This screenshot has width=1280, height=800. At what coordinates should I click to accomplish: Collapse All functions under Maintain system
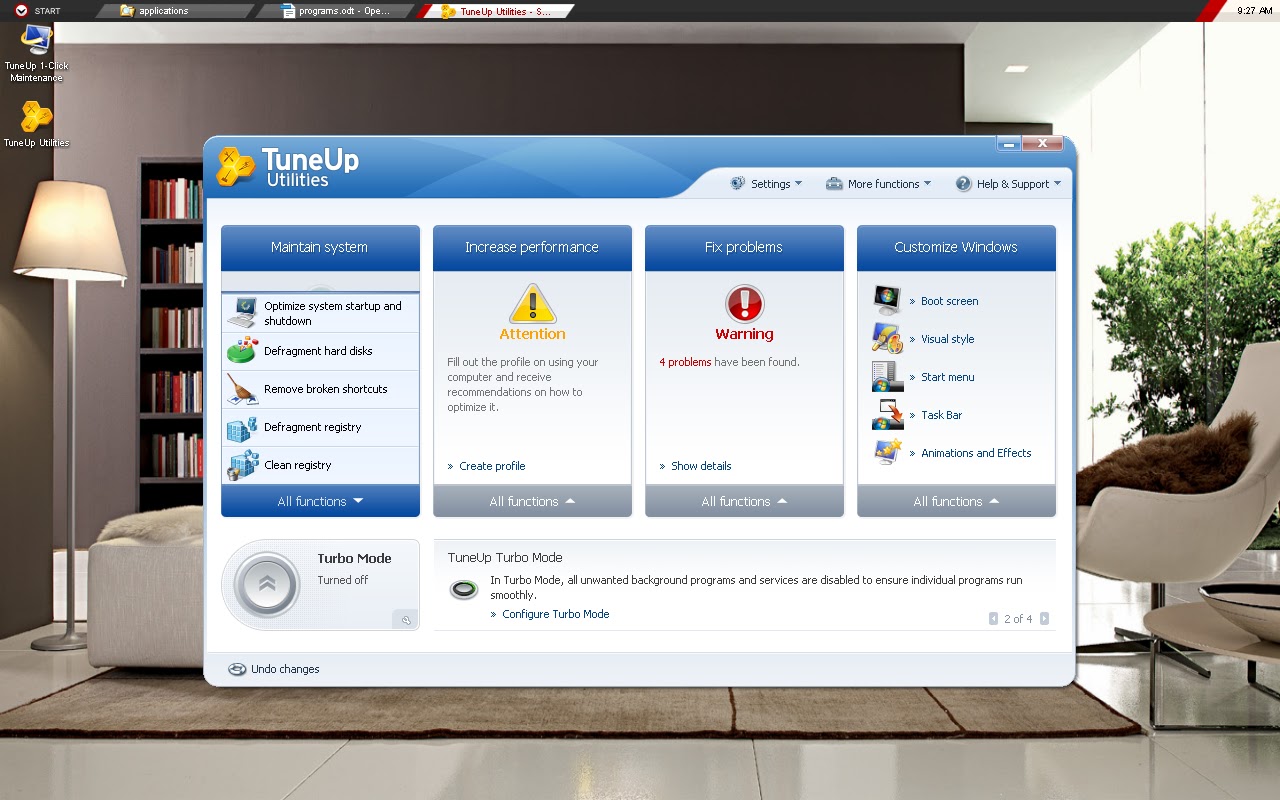(x=320, y=501)
